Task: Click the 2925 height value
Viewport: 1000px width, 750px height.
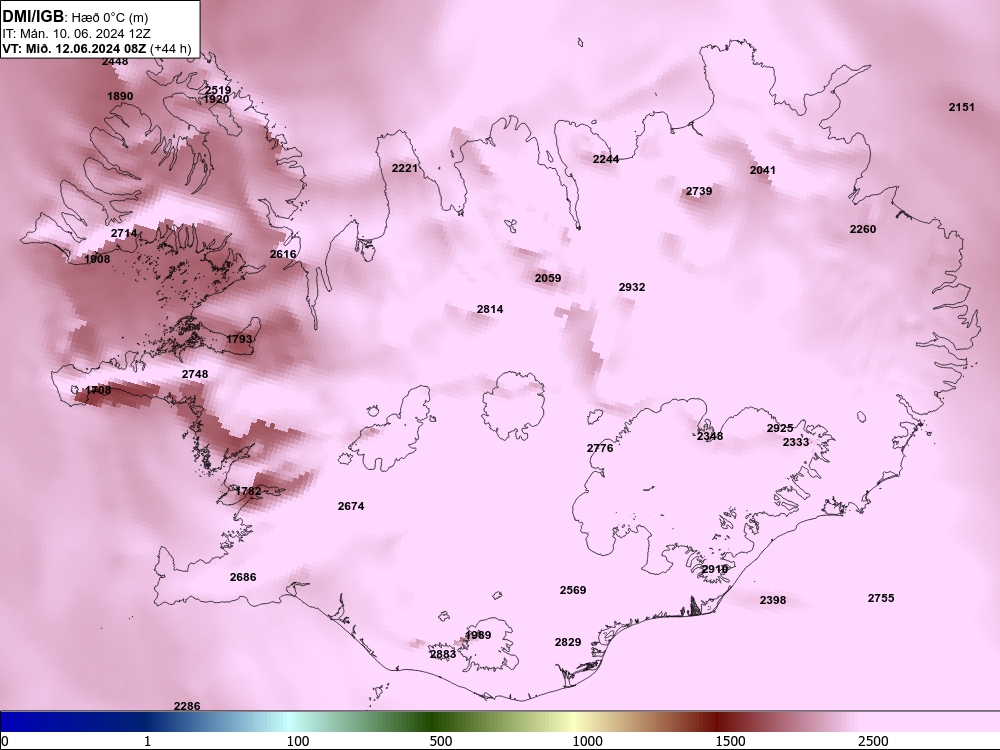Action: 780,429
